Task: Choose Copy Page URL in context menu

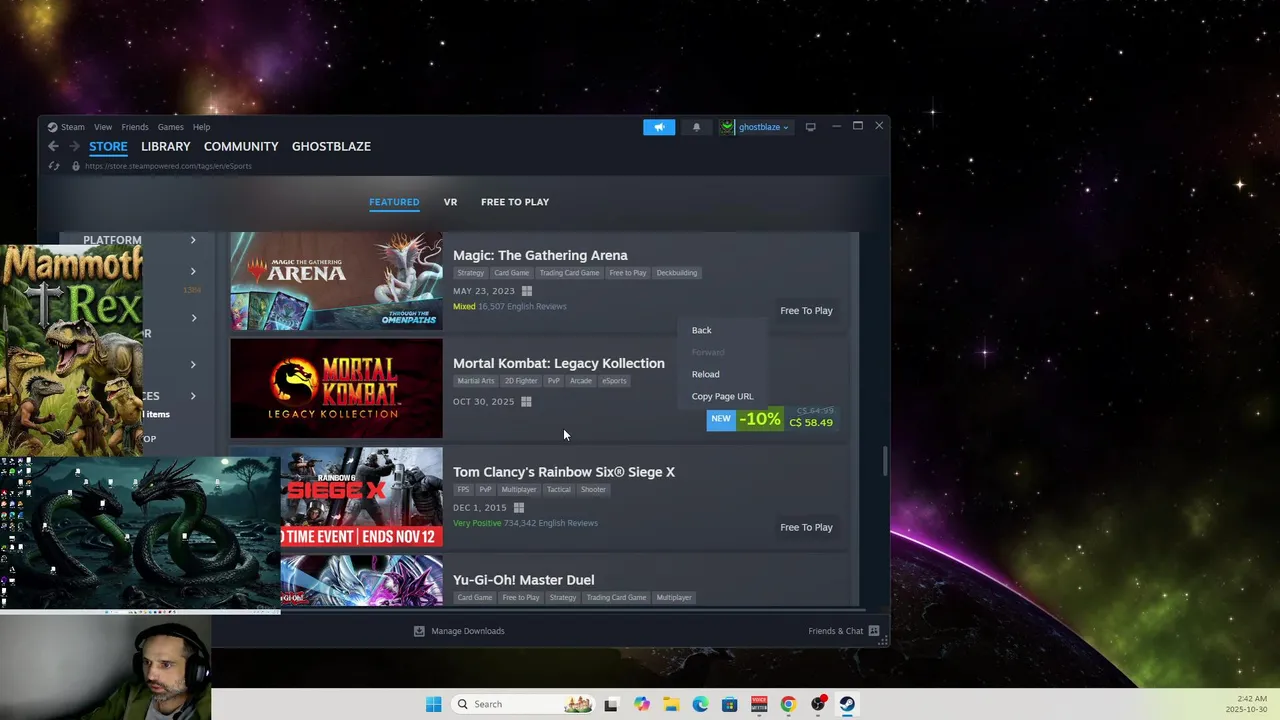Action: [722, 396]
